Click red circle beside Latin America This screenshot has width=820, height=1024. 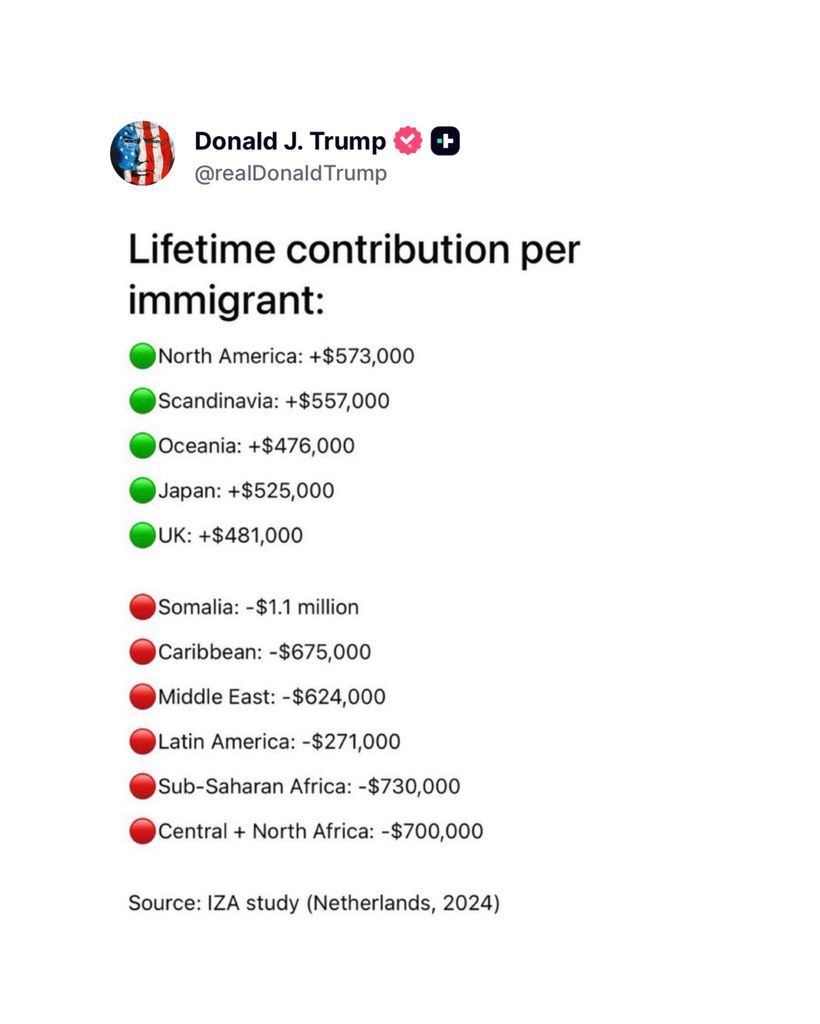tap(142, 741)
